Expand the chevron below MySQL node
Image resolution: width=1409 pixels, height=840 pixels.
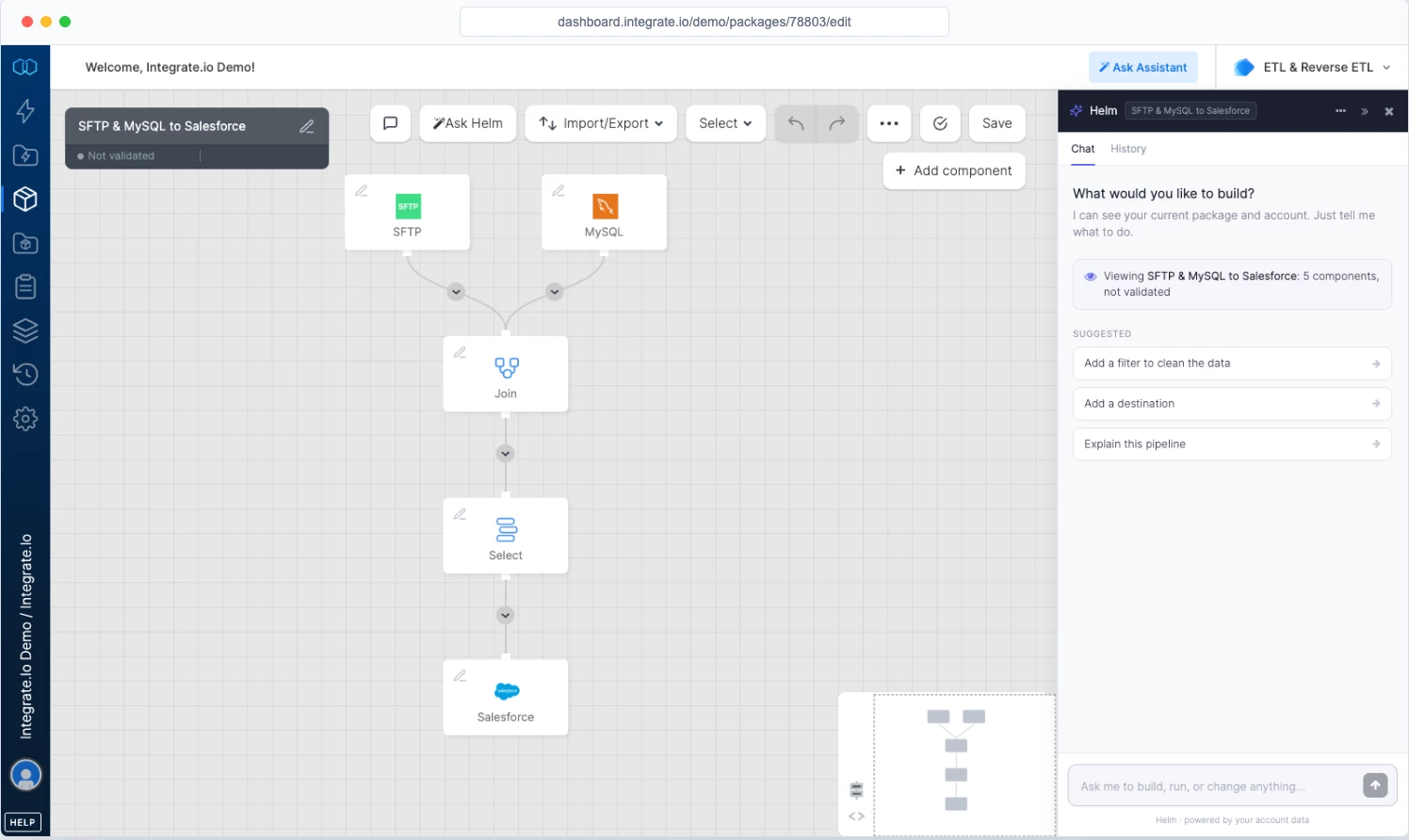[555, 292]
